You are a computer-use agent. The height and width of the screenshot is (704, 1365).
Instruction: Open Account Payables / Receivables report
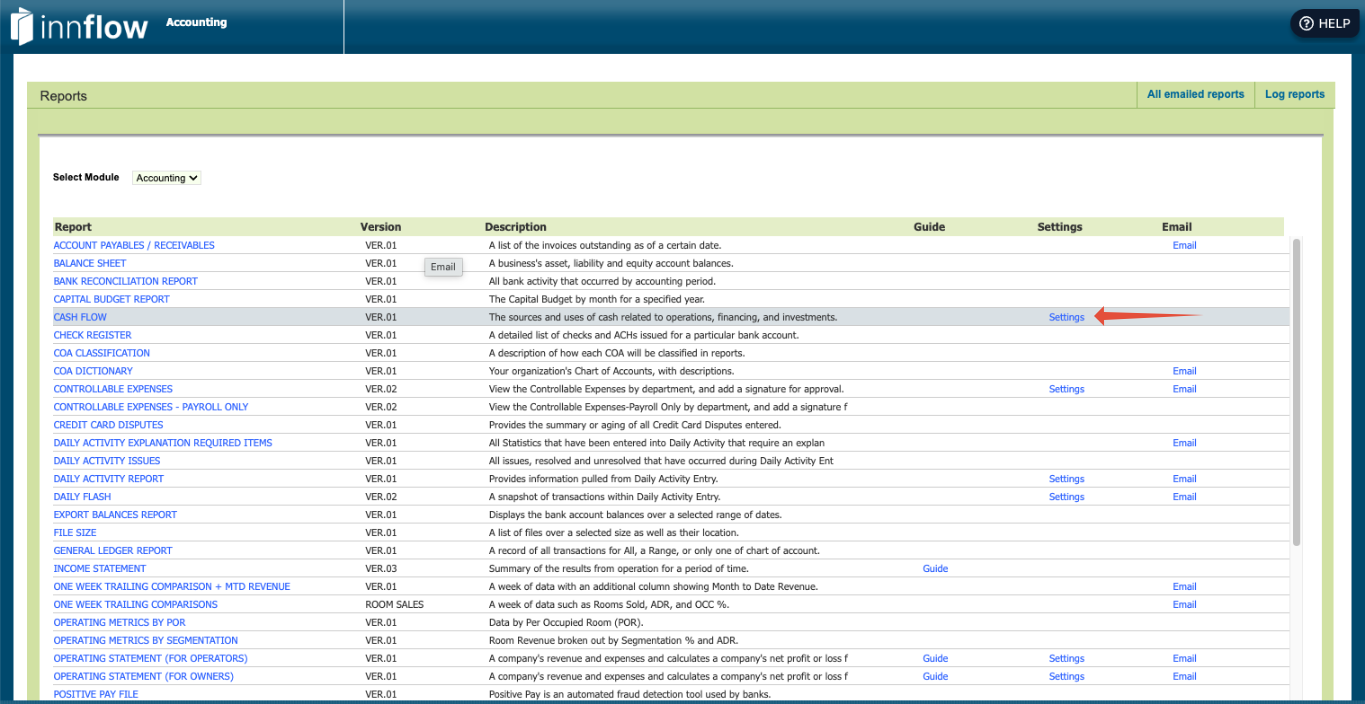pos(134,245)
